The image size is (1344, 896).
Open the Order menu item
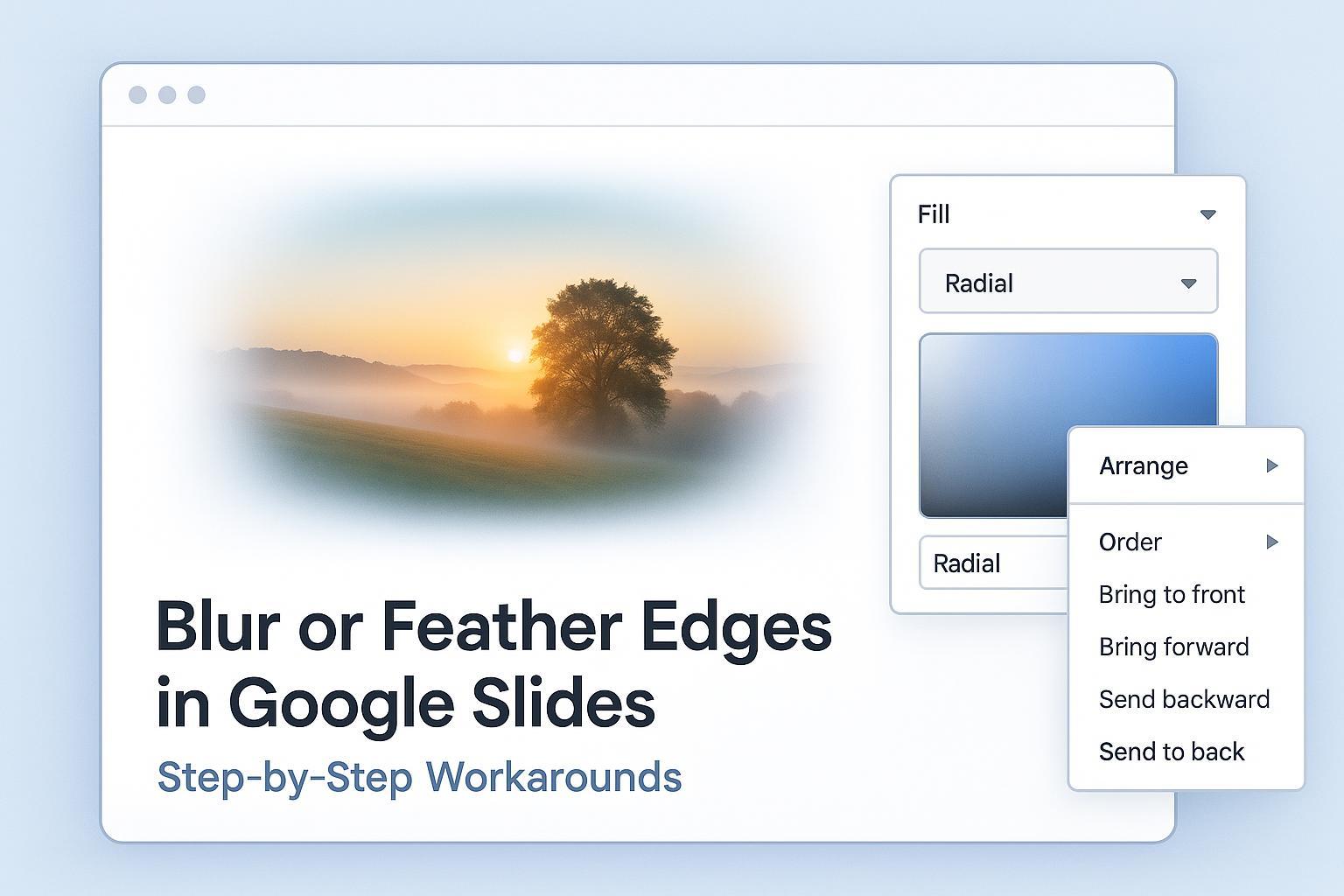(x=1130, y=542)
